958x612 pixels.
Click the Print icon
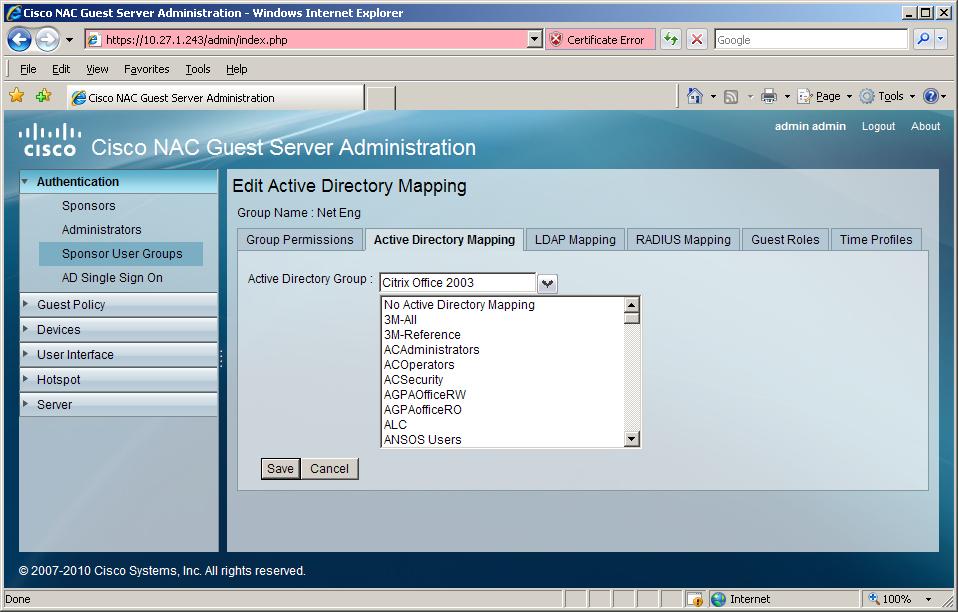[768, 95]
